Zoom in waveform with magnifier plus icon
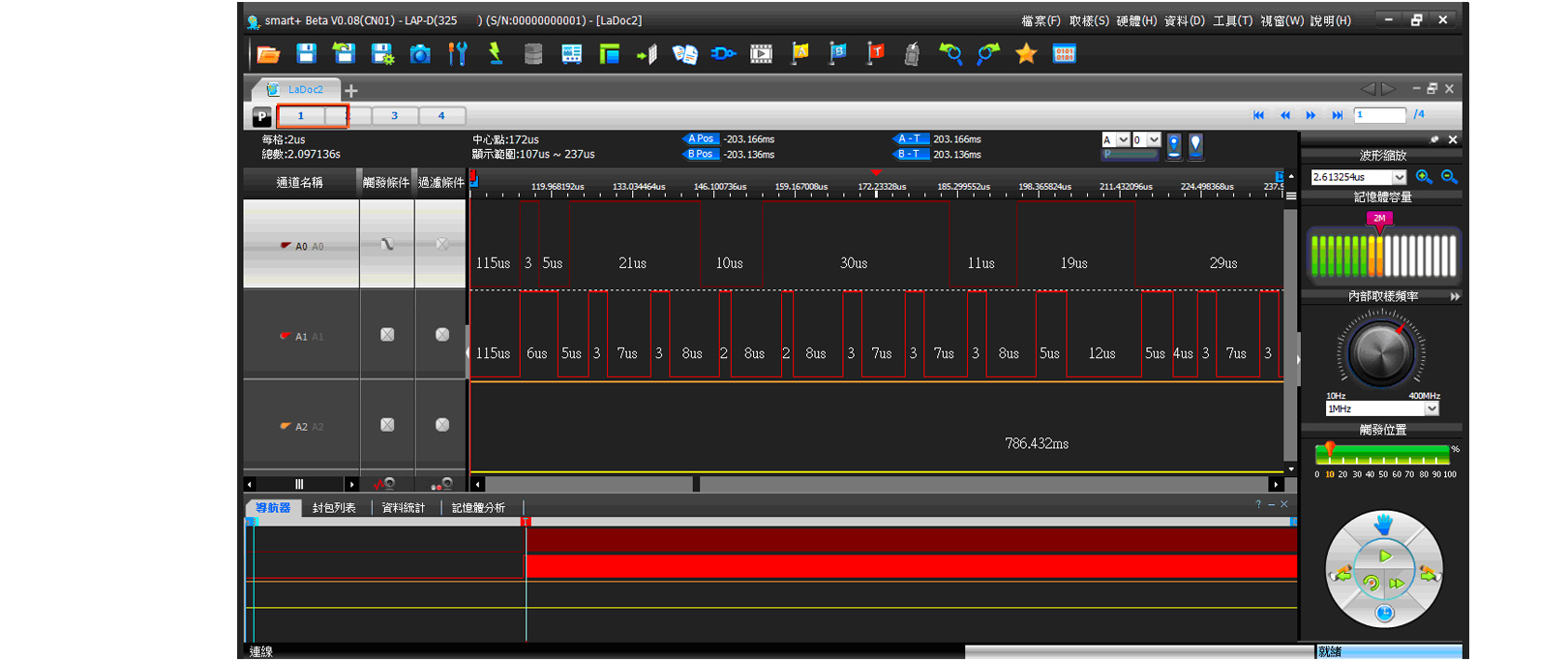 [1424, 177]
